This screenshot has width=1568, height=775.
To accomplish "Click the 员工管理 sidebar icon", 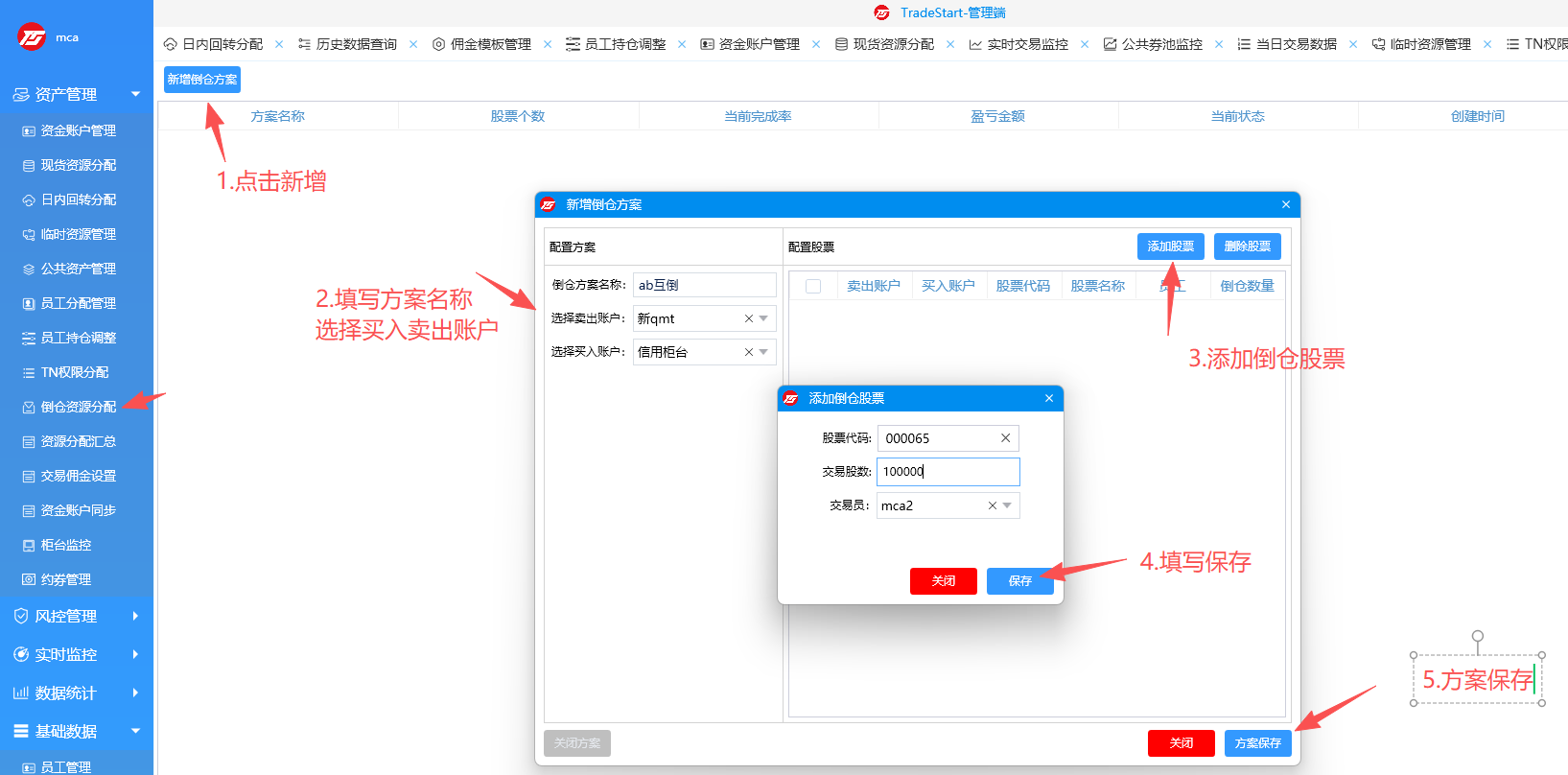I will (x=29, y=767).
